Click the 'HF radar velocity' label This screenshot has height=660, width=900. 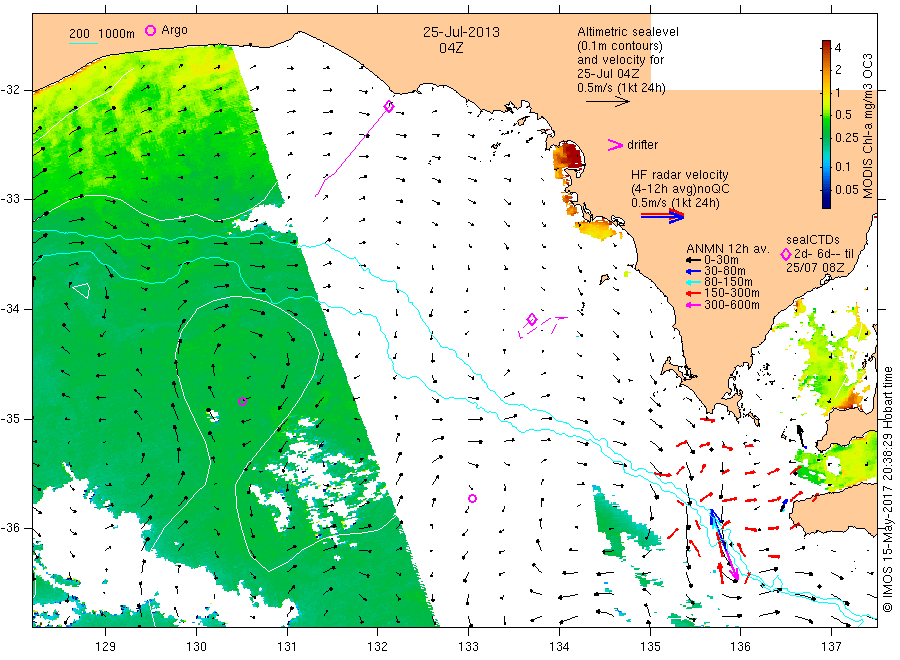point(680,174)
